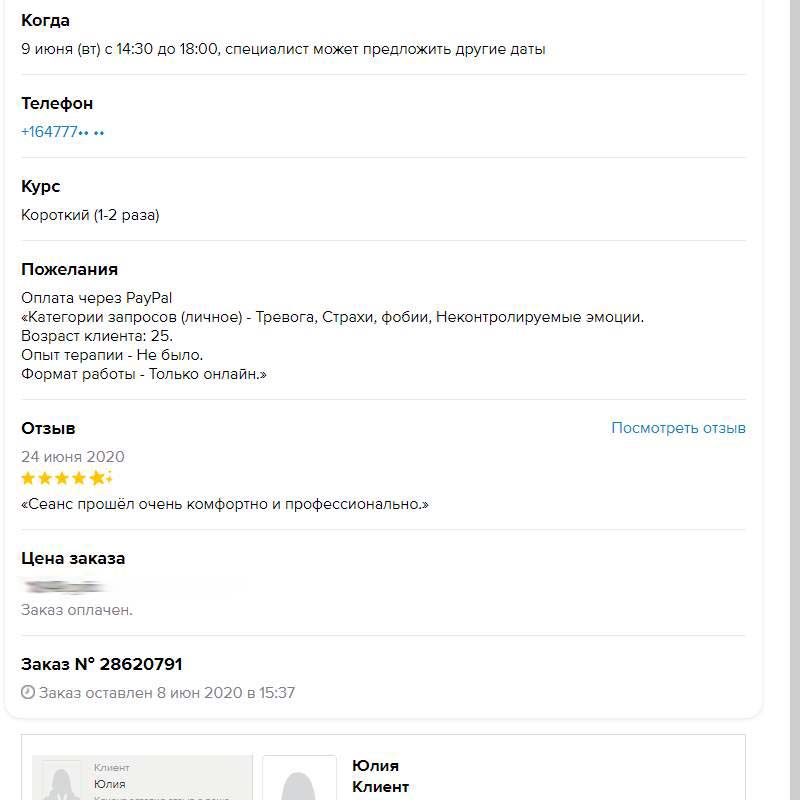Click the large client avatar next to Юлия

coord(299,778)
